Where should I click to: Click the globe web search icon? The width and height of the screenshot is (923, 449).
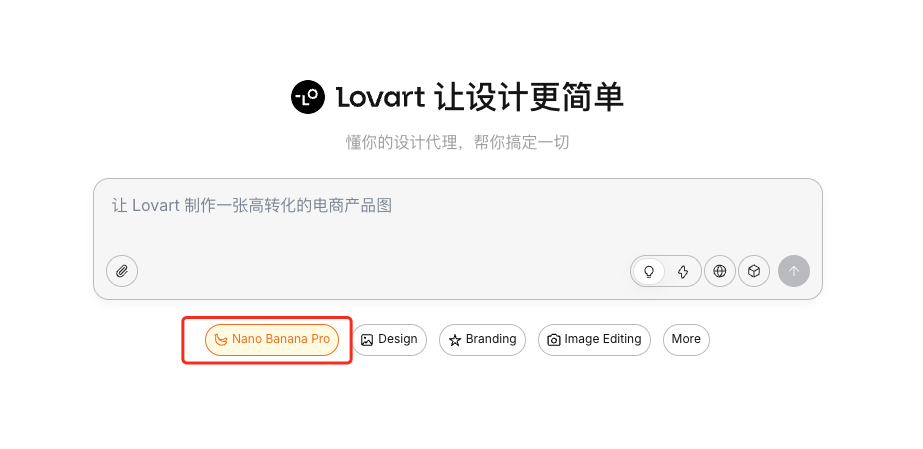pos(719,271)
